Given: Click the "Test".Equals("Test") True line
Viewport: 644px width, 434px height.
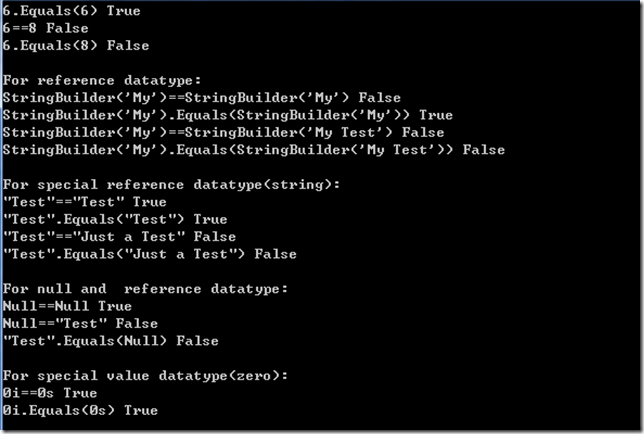Looking at the screenshot, I should tap(115, 219).
